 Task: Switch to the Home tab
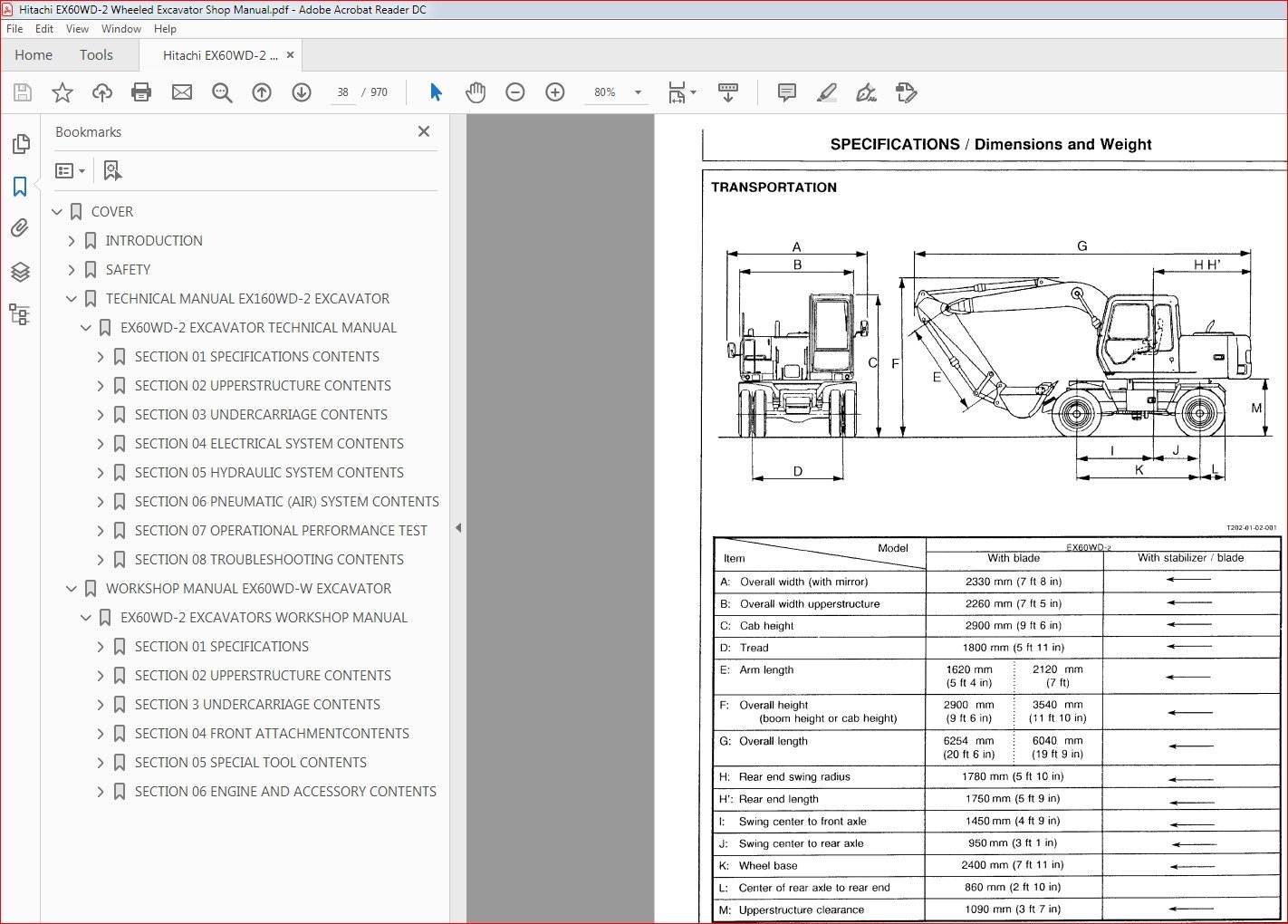34,55
